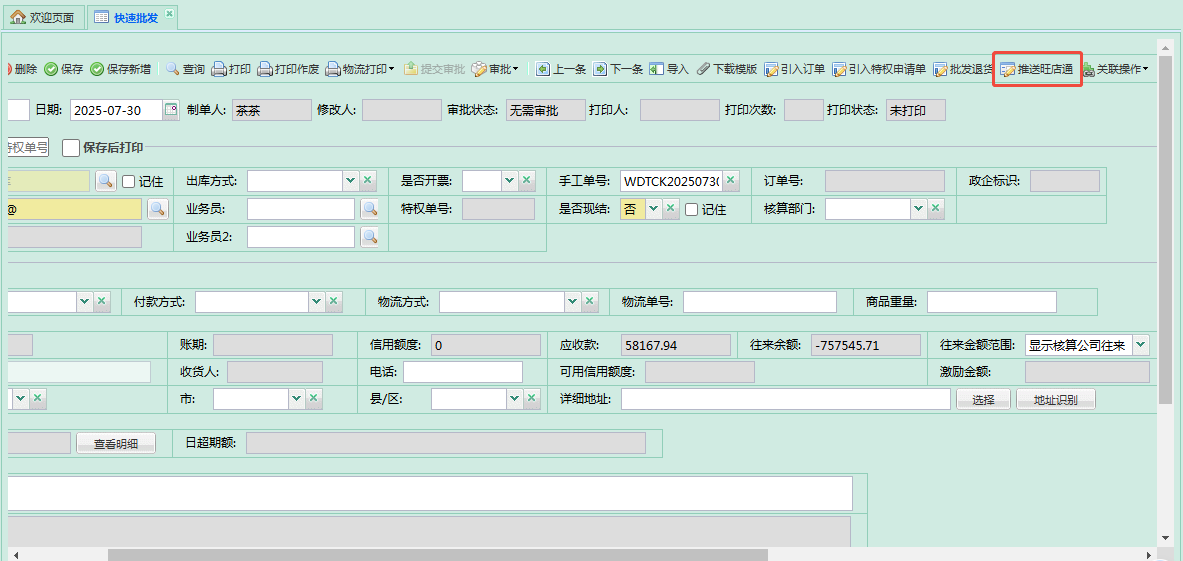The height and width of the screenshot is (561, 1183).
Task: Switch to the 欢迎页面 tab
Action: point(43,17)
